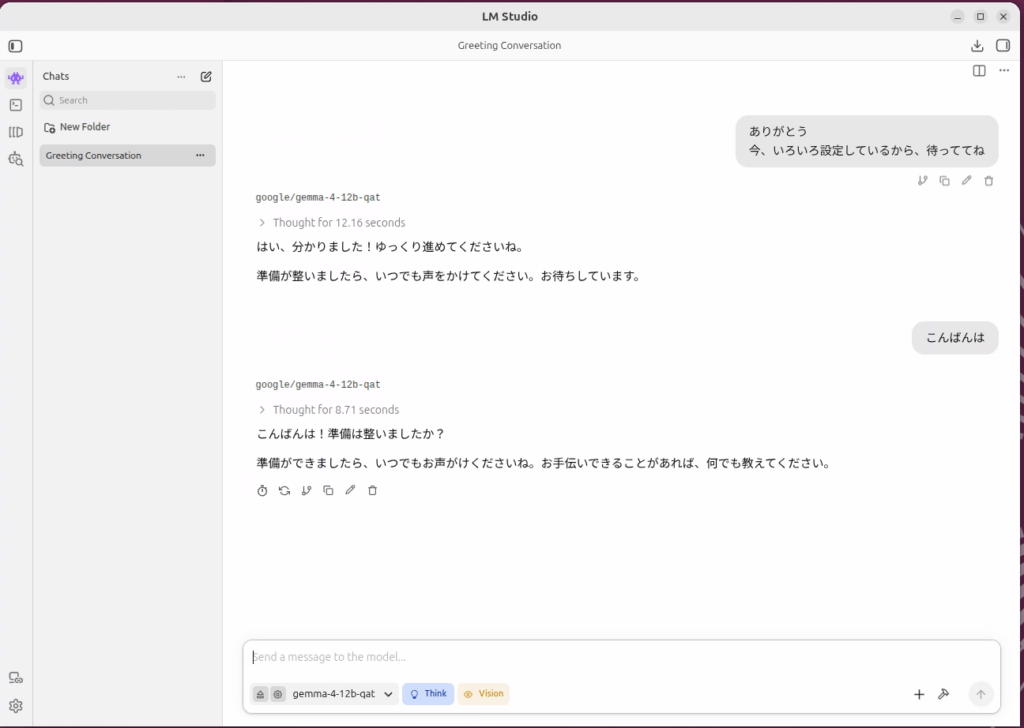Screen dimensions: 1024x728
Task: Click the send message arrow button
Action: (x=980, y=694)
